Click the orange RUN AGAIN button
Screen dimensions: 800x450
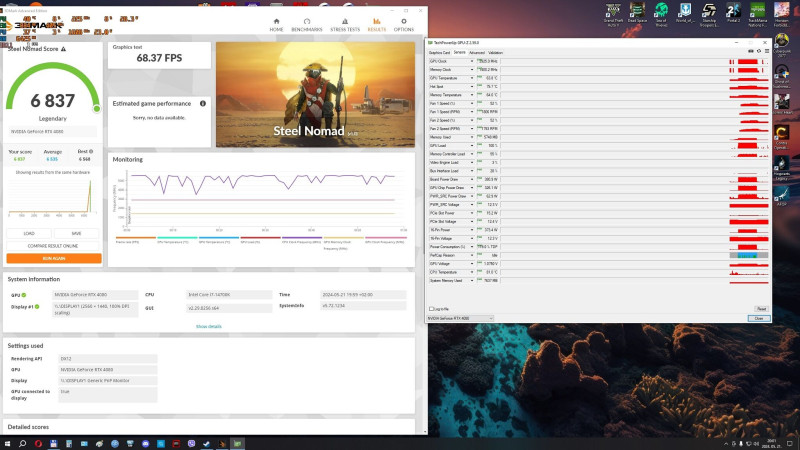click(x=54, y=258)
